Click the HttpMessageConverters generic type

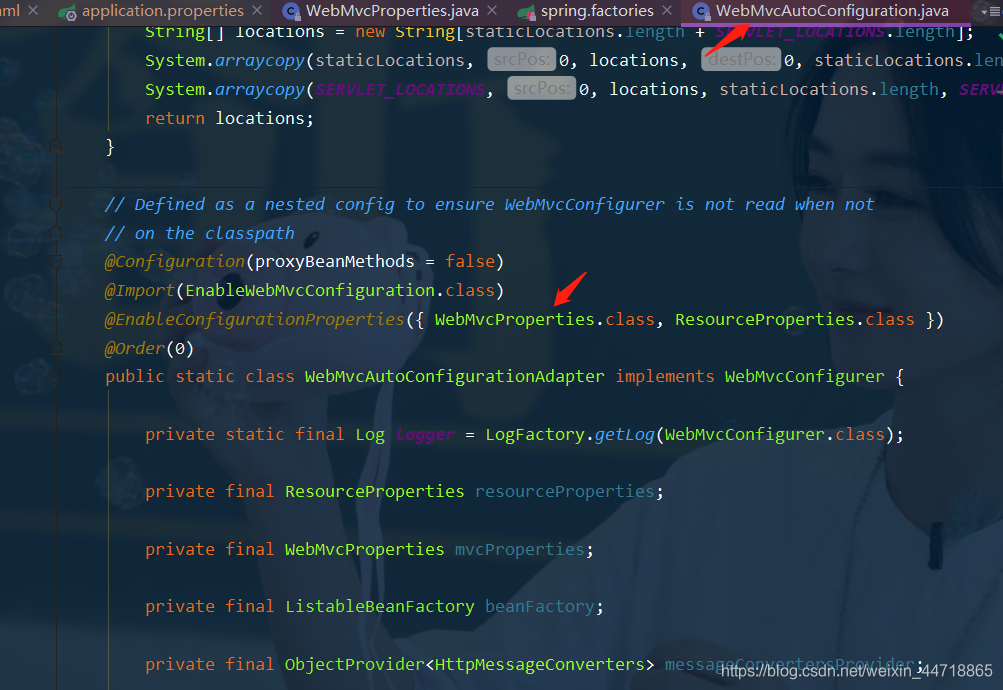pyautogui.click(x=539, y=664)
